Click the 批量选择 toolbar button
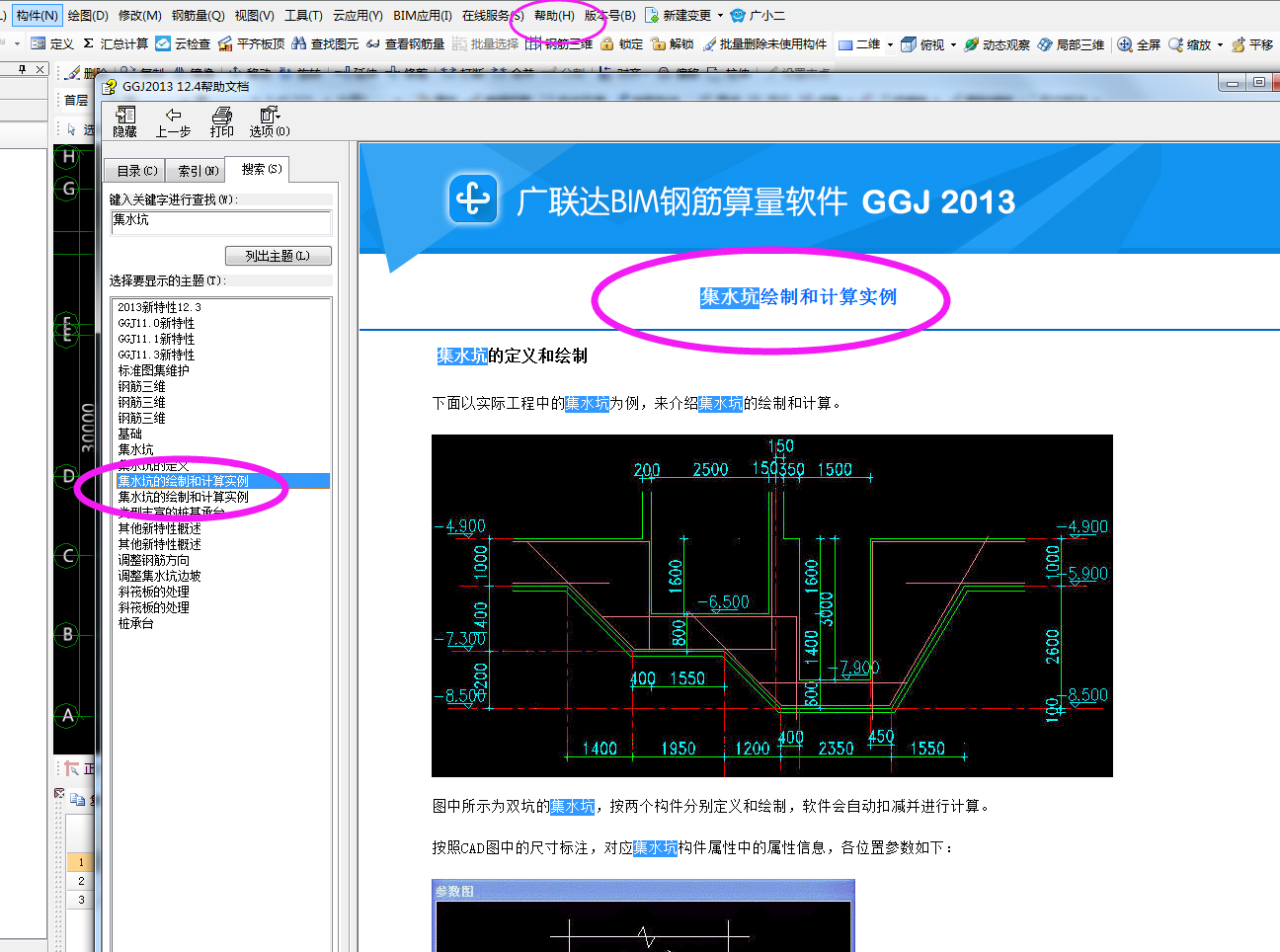 [485, 44]
